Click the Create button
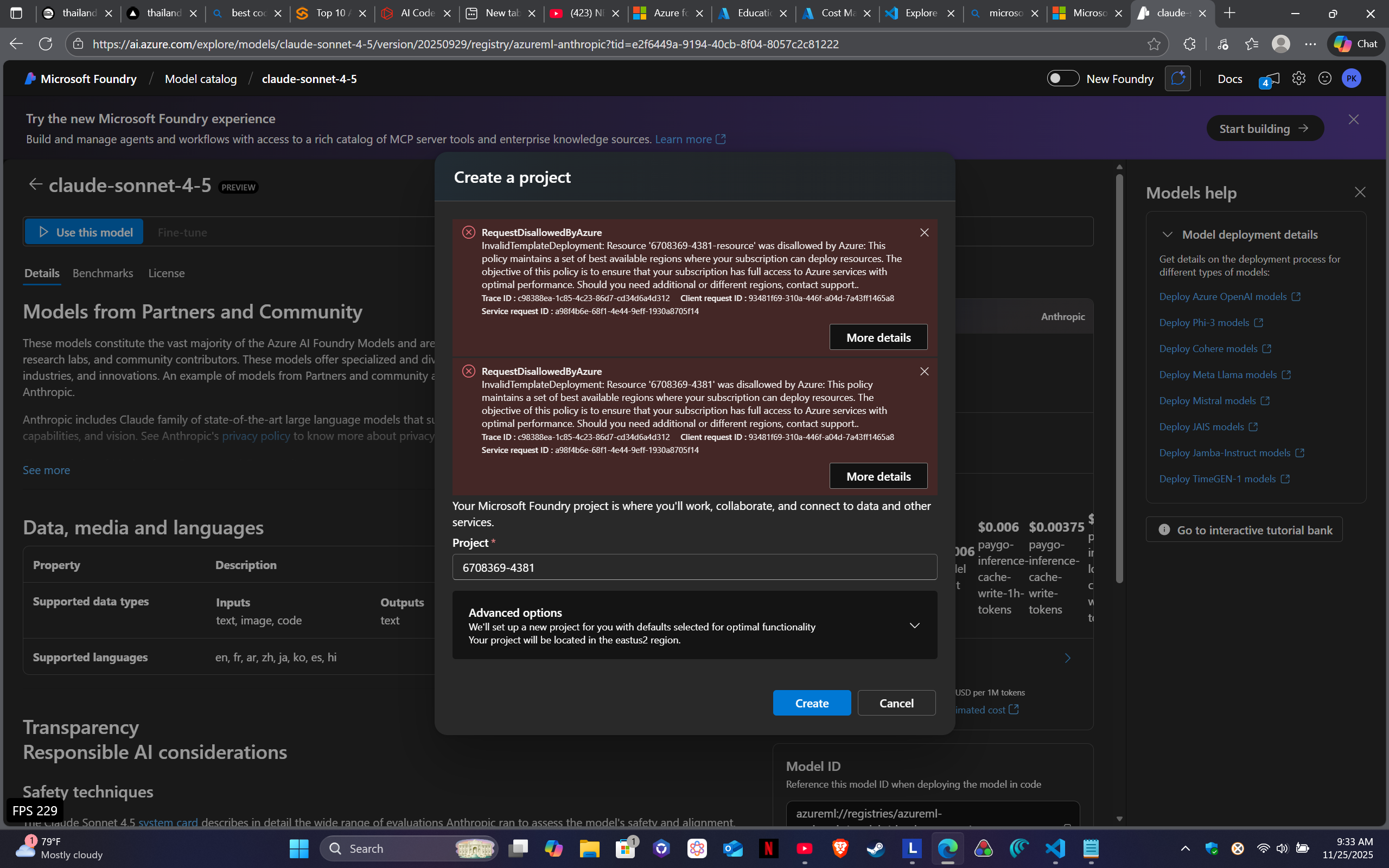Screen dimensions: 1389x868 click(x=812, y=703)
